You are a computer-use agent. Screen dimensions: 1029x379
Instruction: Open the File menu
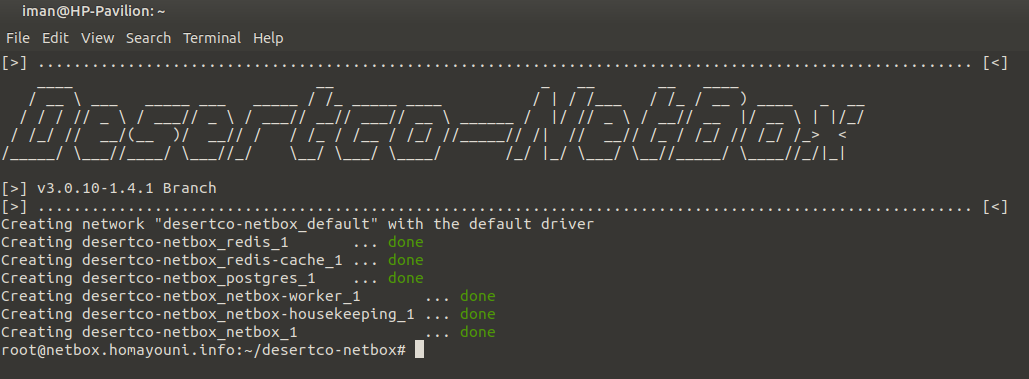(18, 38)
